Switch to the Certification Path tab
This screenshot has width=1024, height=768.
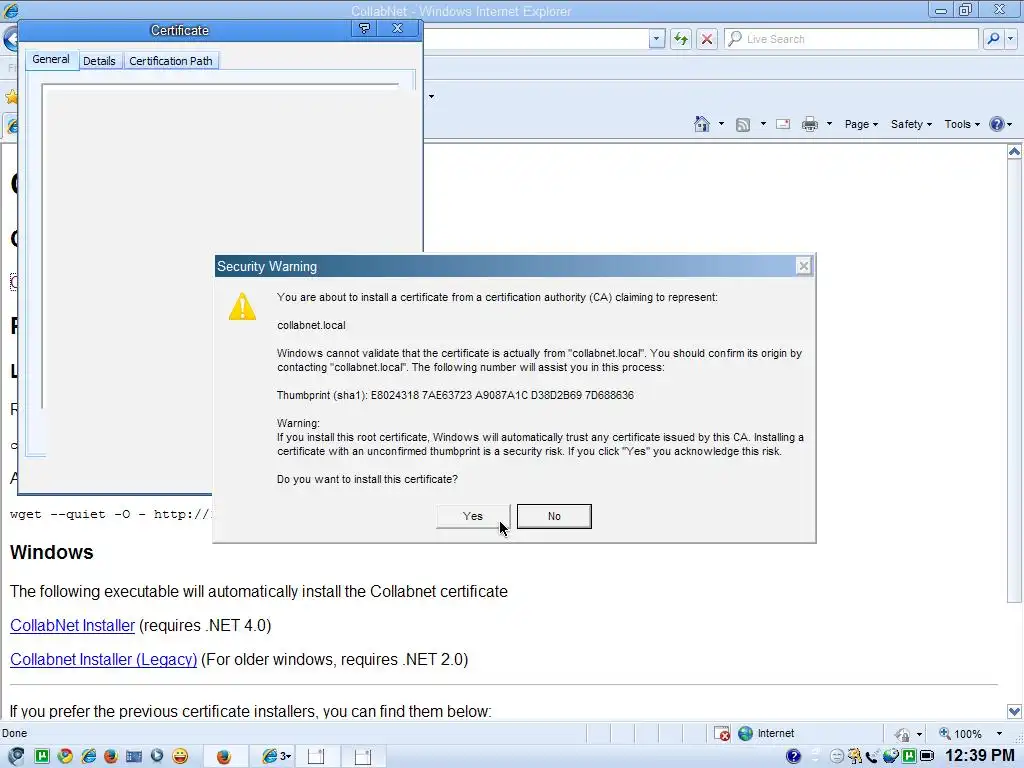click(x=170, y=61)
